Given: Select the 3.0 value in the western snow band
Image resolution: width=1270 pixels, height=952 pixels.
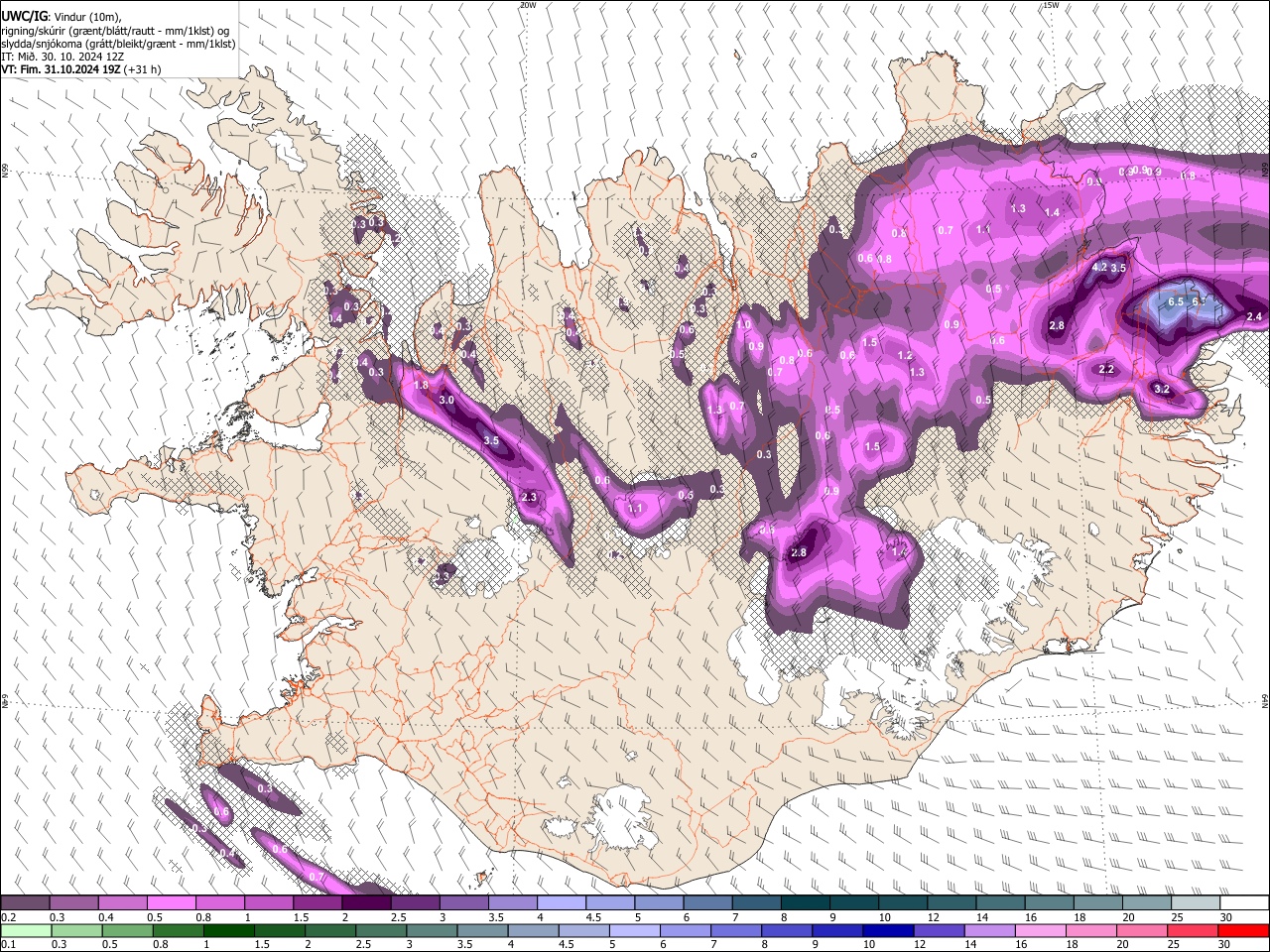Looking at the screenshot, I should (x=446, y=400).
